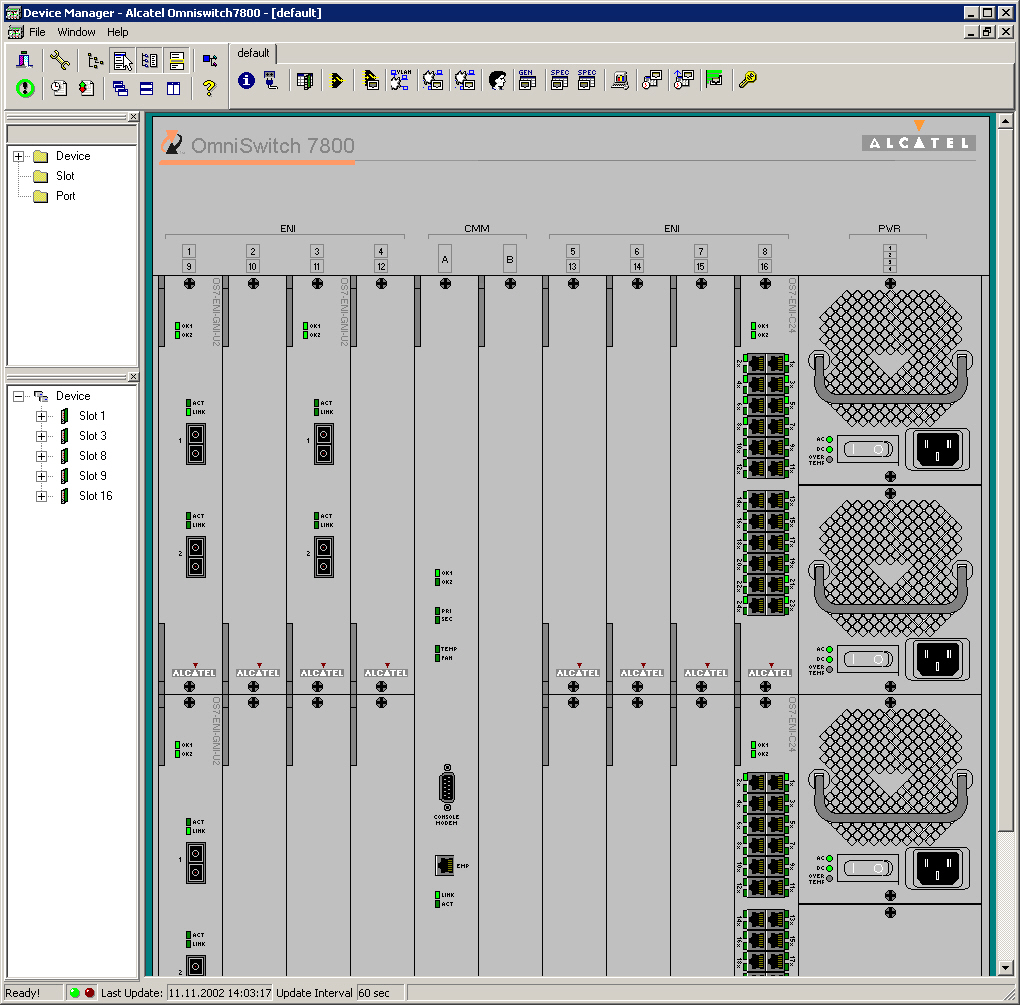Open the Help menu
1020x1005 pixels.
pyautogui.click(x=118, y=32)
